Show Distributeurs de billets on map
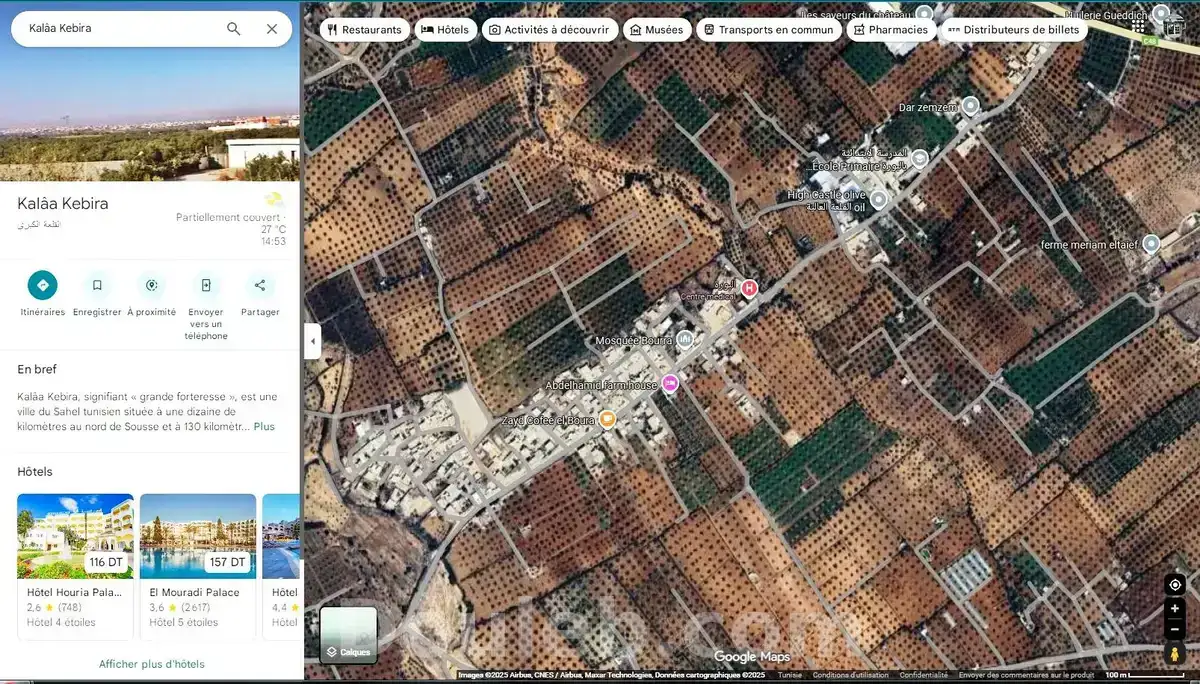This screenshot has width=1200, height=684. [x=1013, y=30]
